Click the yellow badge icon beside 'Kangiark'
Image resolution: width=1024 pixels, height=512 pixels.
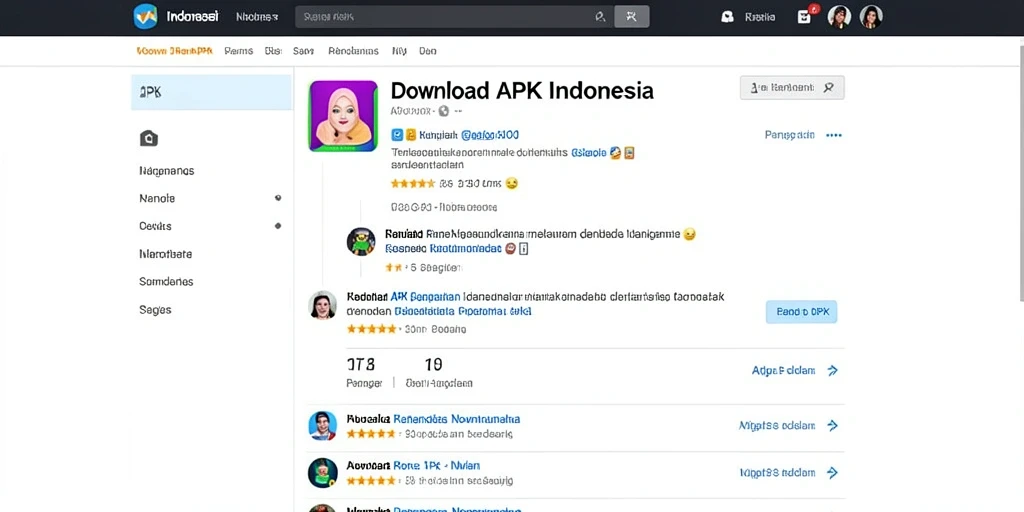[411, 135]
